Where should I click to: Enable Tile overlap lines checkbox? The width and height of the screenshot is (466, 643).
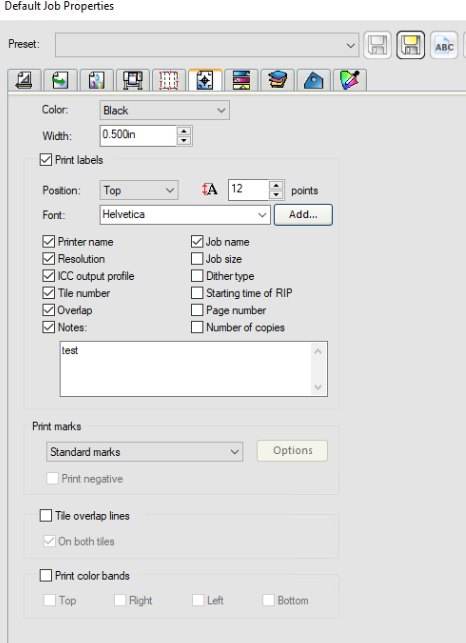pos(46,515)
